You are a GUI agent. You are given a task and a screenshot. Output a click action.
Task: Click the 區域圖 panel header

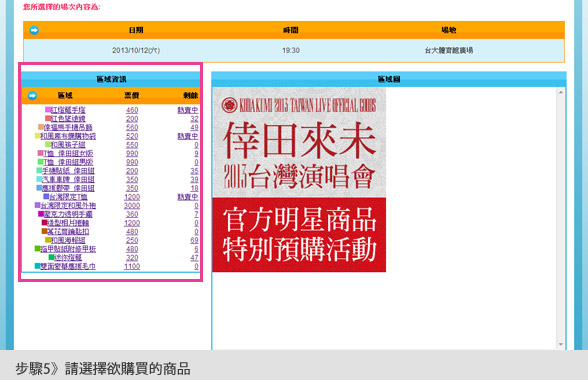(x=389, y=79)
